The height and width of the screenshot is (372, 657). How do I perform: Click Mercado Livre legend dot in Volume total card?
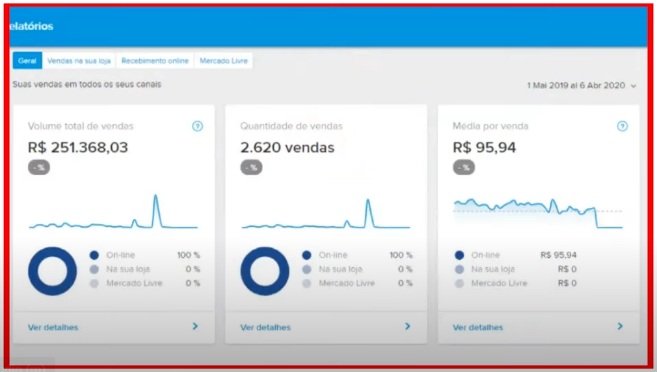[94, 284]
